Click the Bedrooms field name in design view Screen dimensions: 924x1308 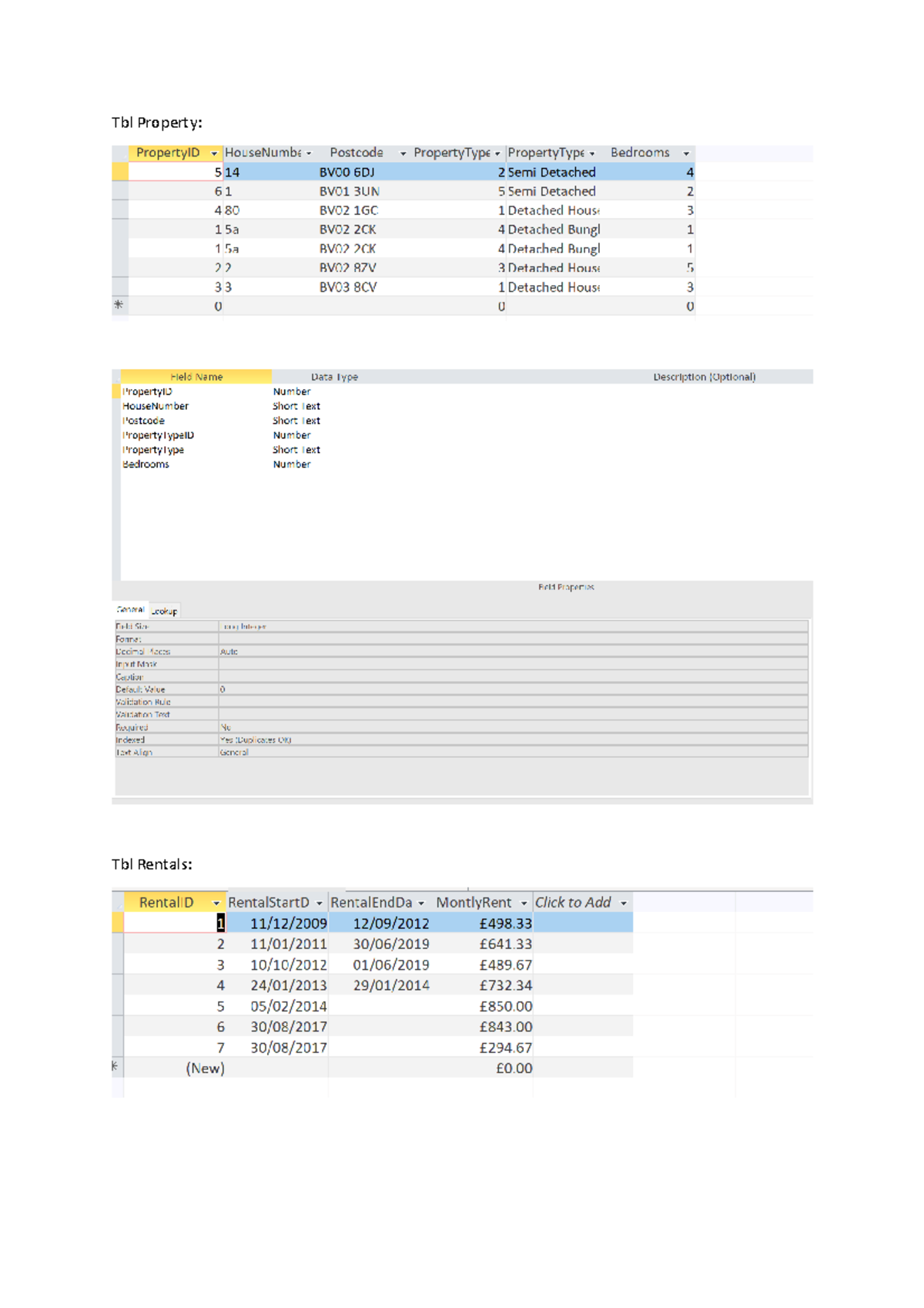146,465
